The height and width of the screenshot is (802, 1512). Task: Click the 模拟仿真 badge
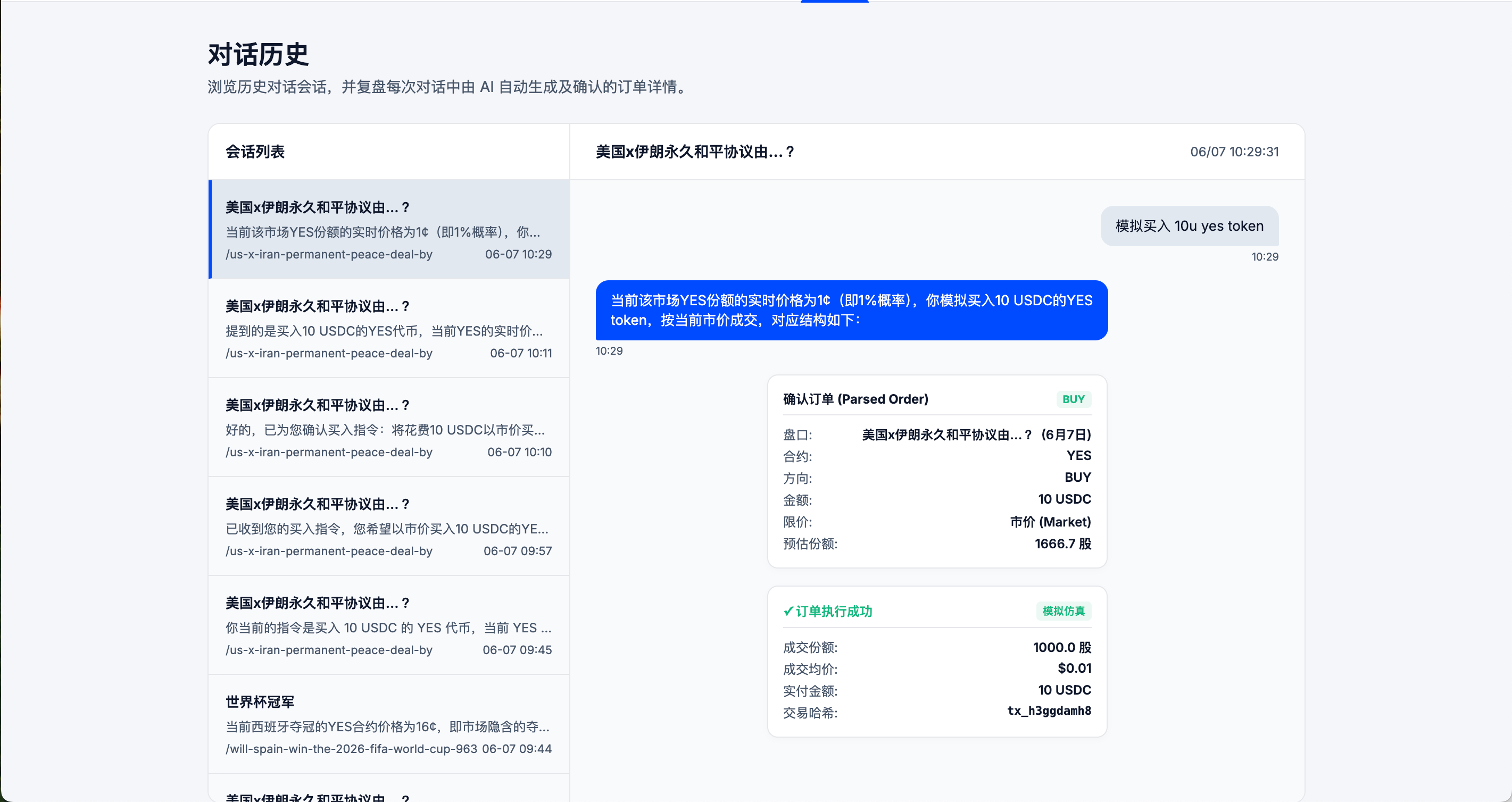(1064, 611)
